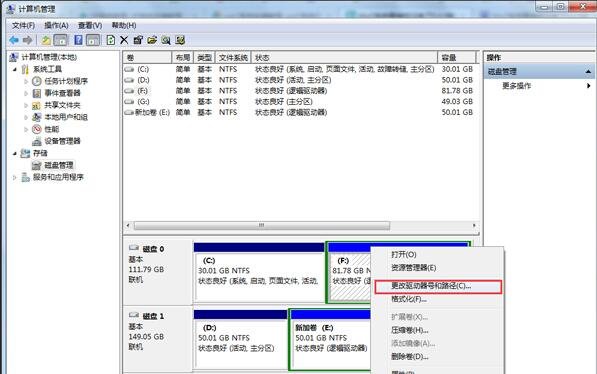Select the (C:) 30.01 GB partition block
This screenshot has width=597, height=374.
tap(259, 272)
